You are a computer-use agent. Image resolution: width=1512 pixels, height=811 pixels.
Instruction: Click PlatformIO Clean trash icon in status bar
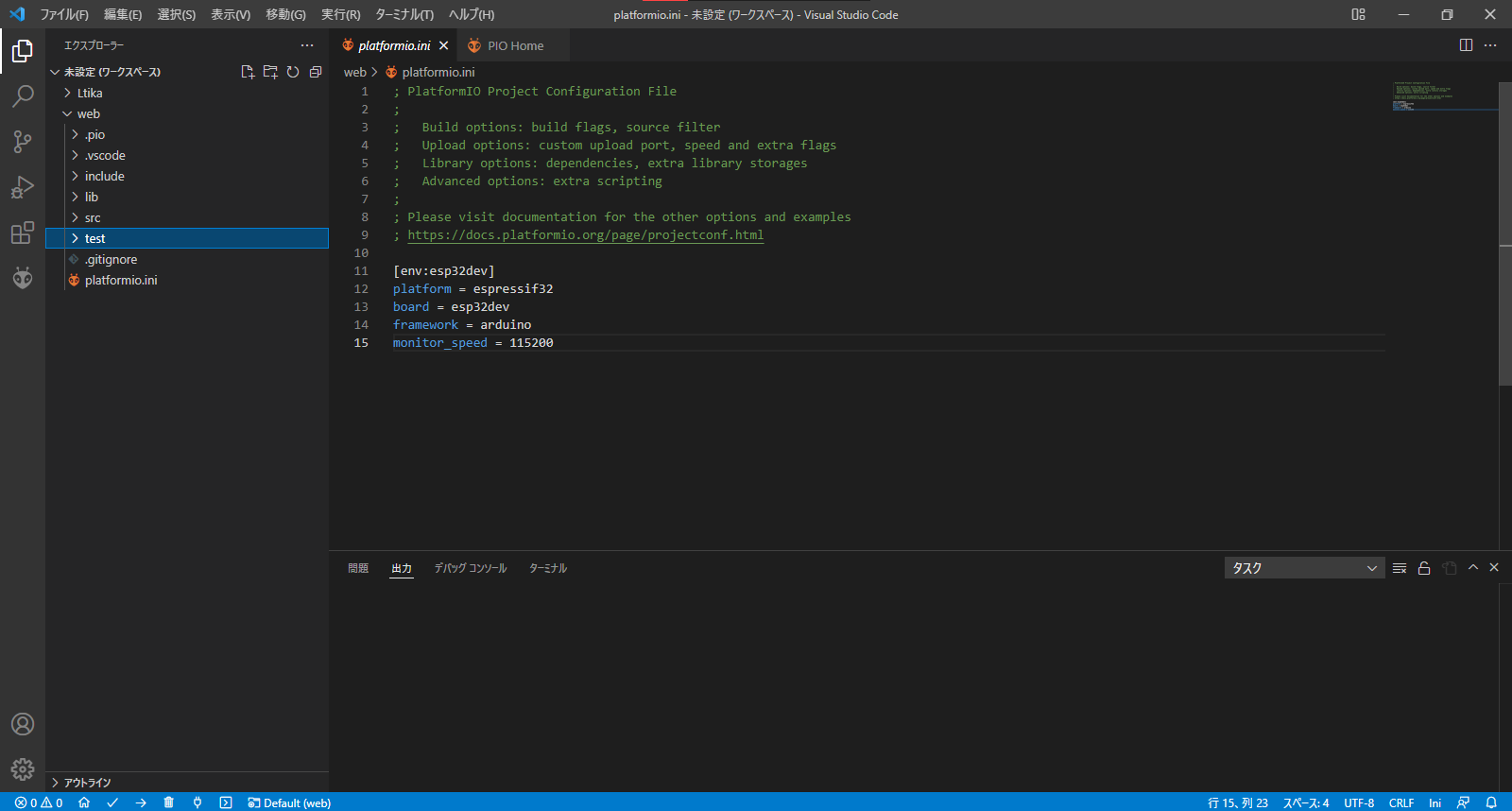pos(169,802)
